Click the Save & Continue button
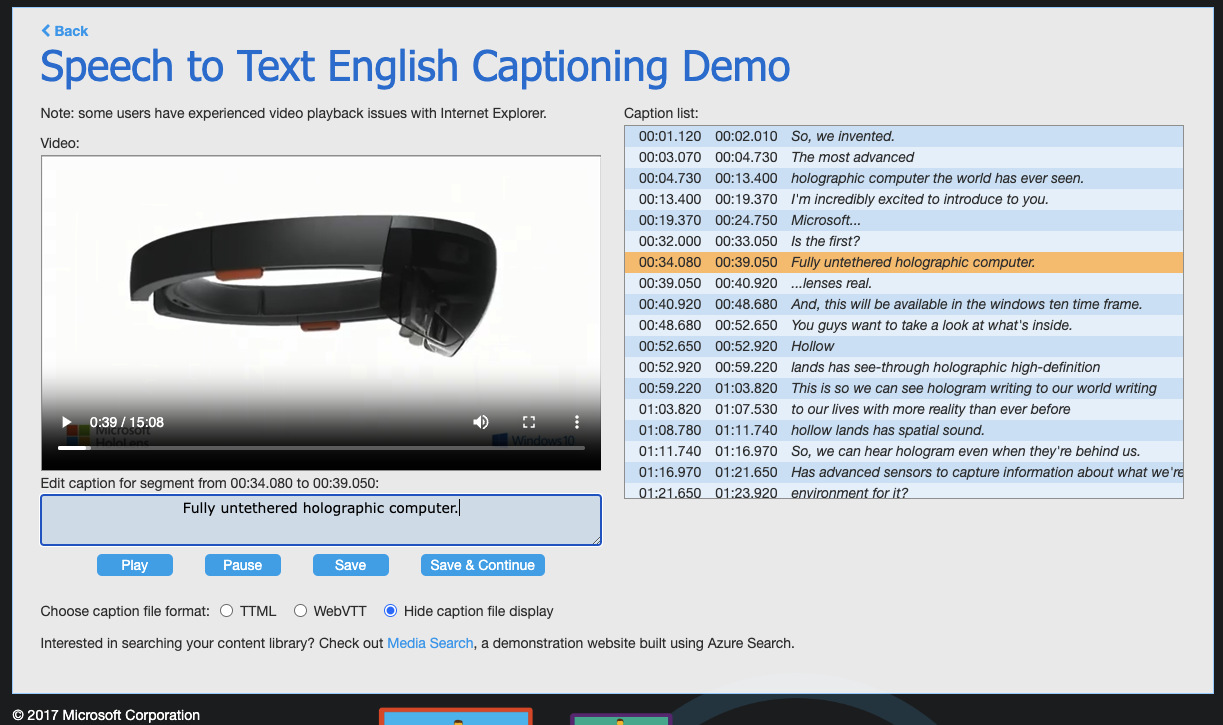 tap(482, 565)
